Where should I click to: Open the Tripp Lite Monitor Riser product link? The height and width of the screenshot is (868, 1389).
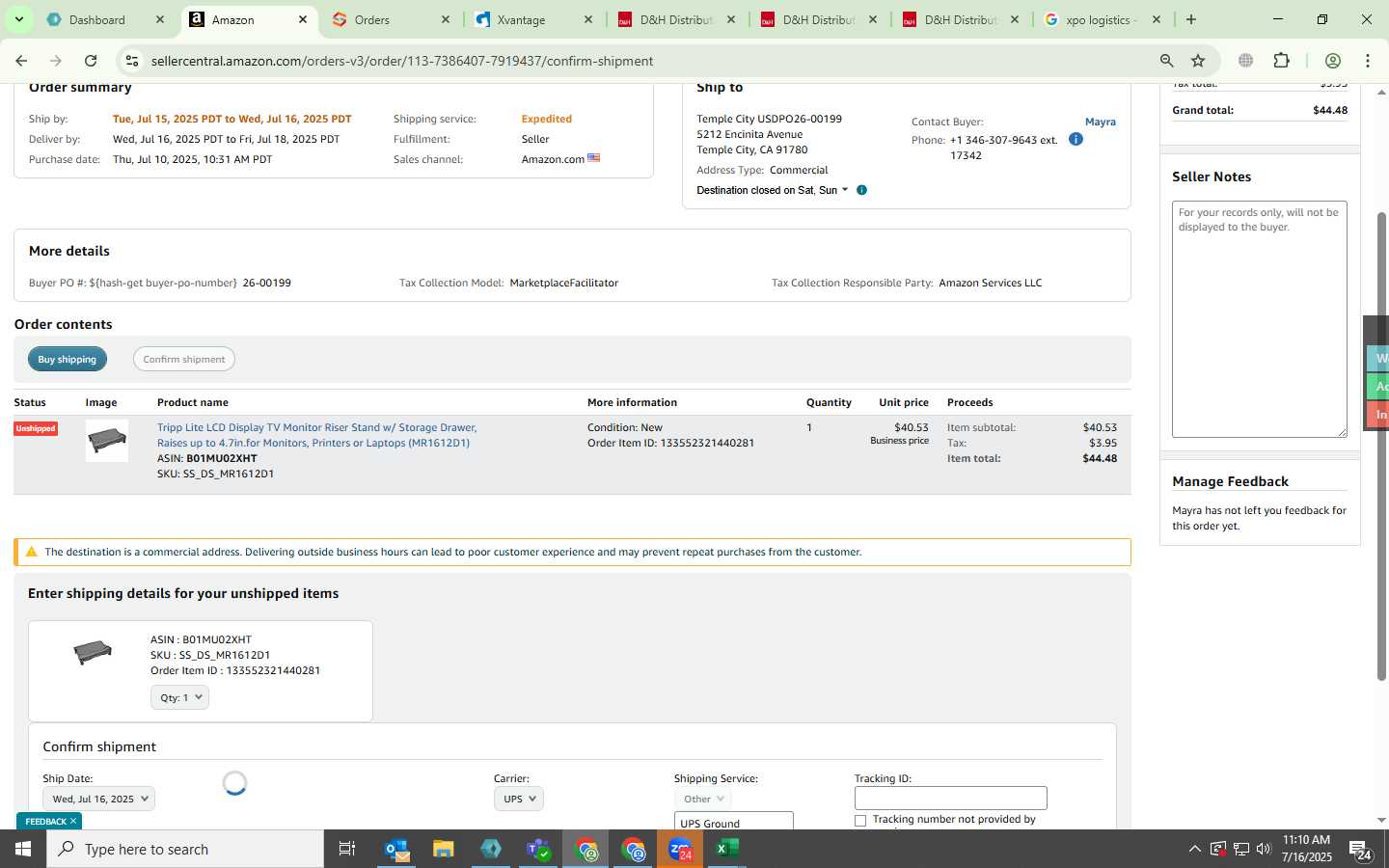tap(316, 435)
